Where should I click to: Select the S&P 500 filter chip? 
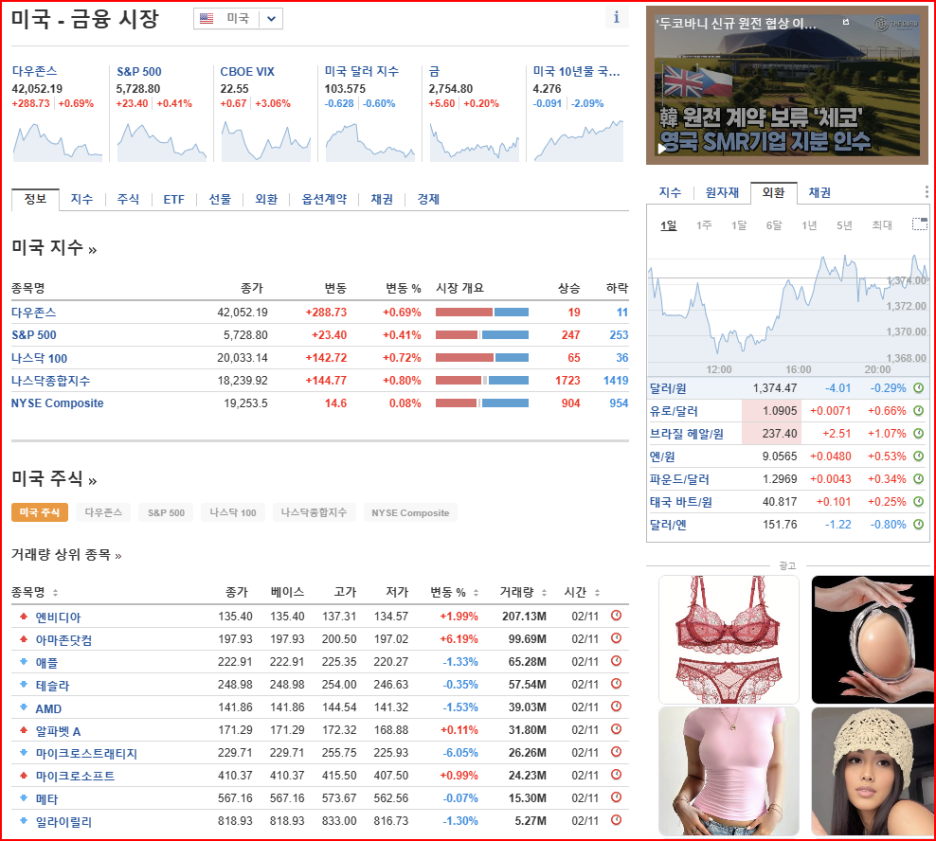point(166,512)
